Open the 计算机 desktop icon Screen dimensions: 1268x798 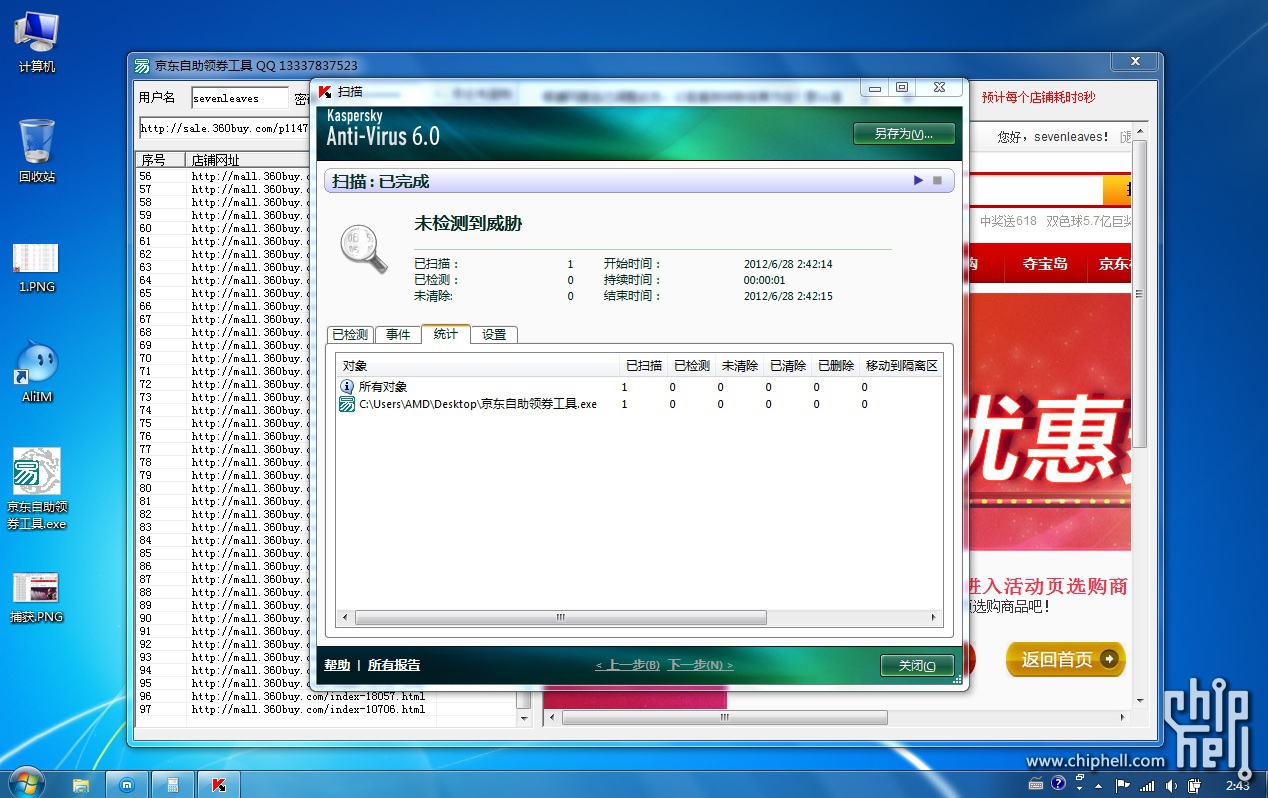tap(37, 42)
